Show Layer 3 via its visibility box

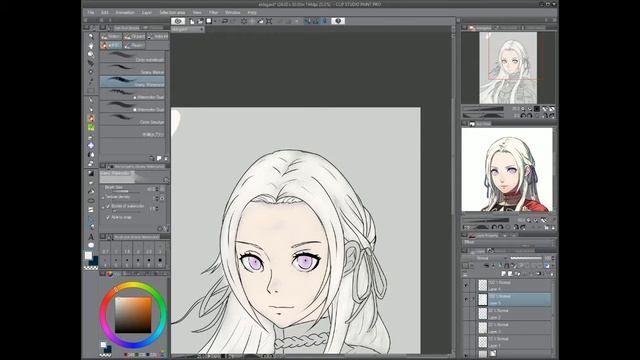[x=466, y=328]
